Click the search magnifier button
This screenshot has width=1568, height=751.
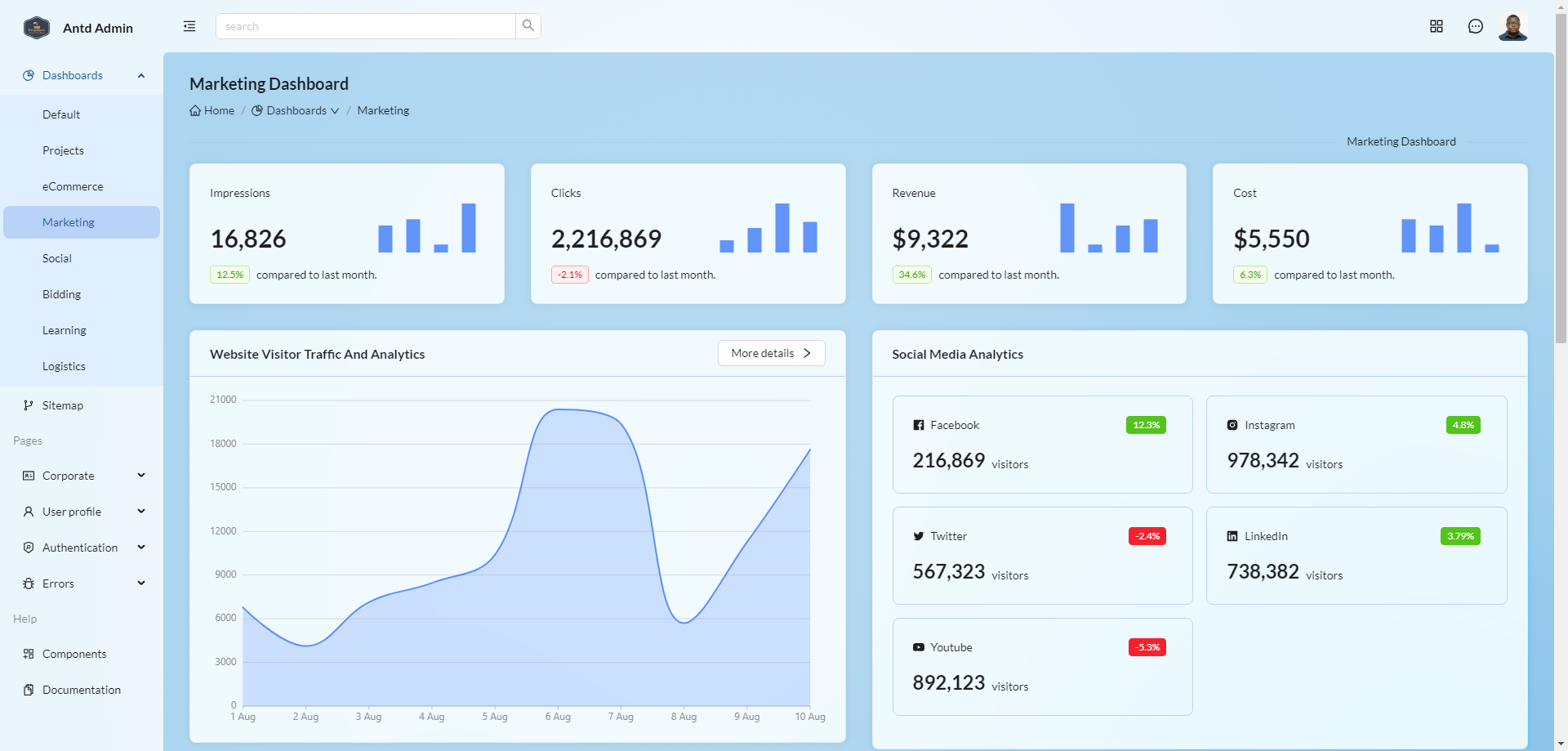point(528,26)
